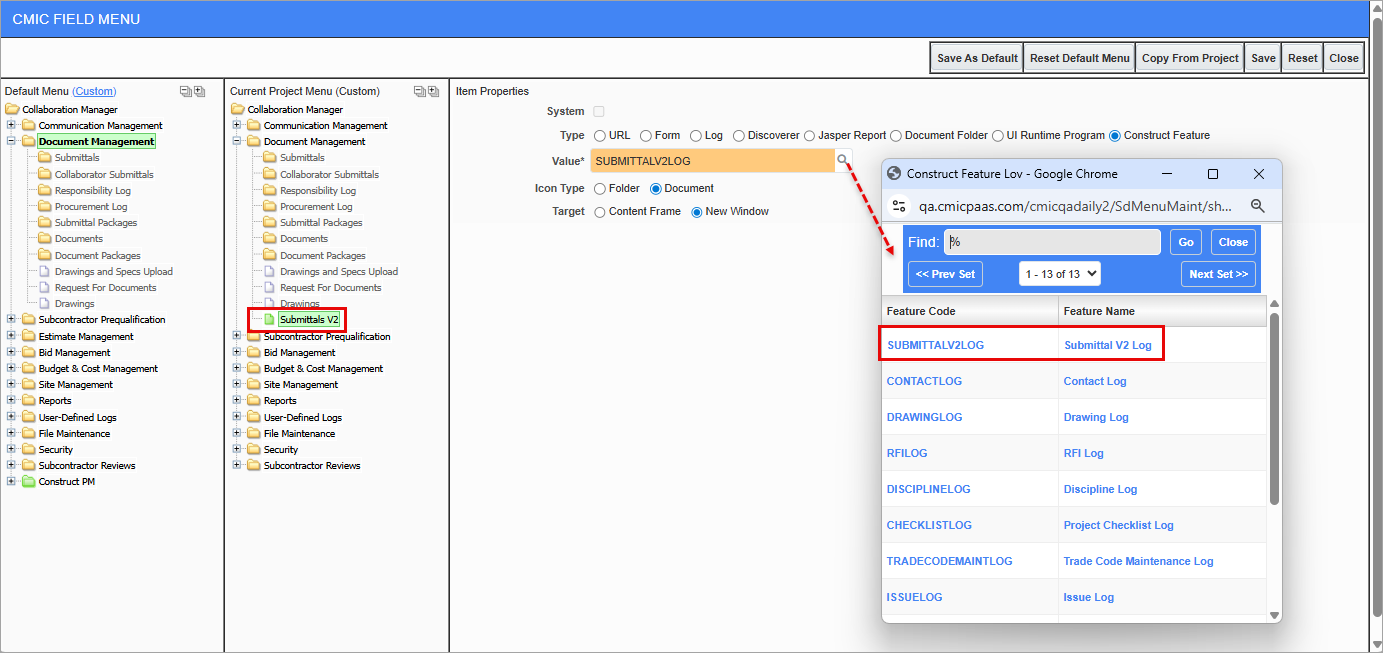Click collapse-all icon in Default Menu header
This screenshot has height=653, width=1383.
click(186, 91)
